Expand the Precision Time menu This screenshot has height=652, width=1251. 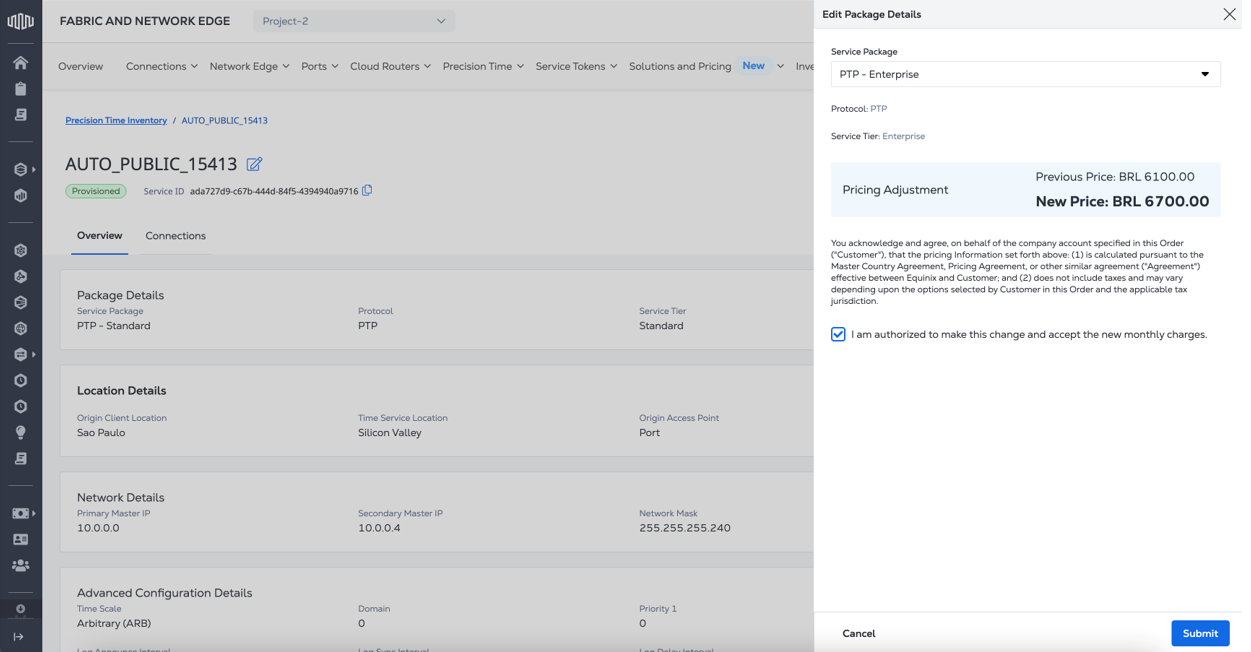(x=483, y=66)
